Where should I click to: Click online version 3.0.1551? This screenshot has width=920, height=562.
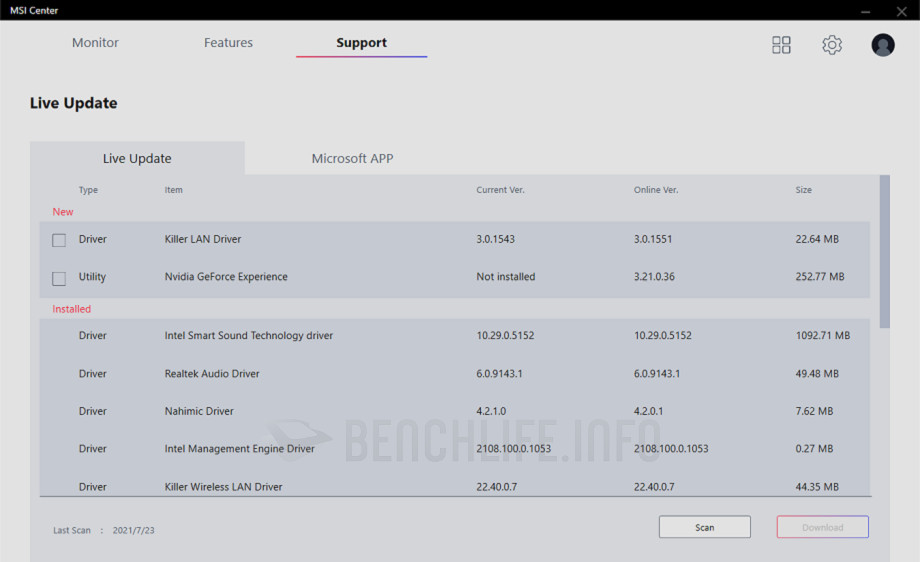(x=653, y=239)
